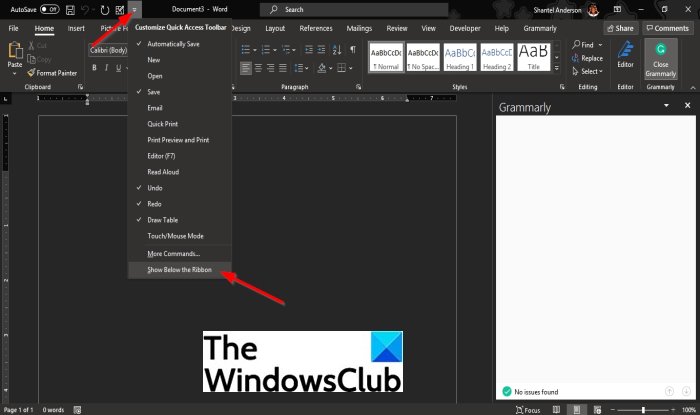Switch to the References tab
Image resolution: width=700 pixels, height=415 pixels.
click(316, 28)
